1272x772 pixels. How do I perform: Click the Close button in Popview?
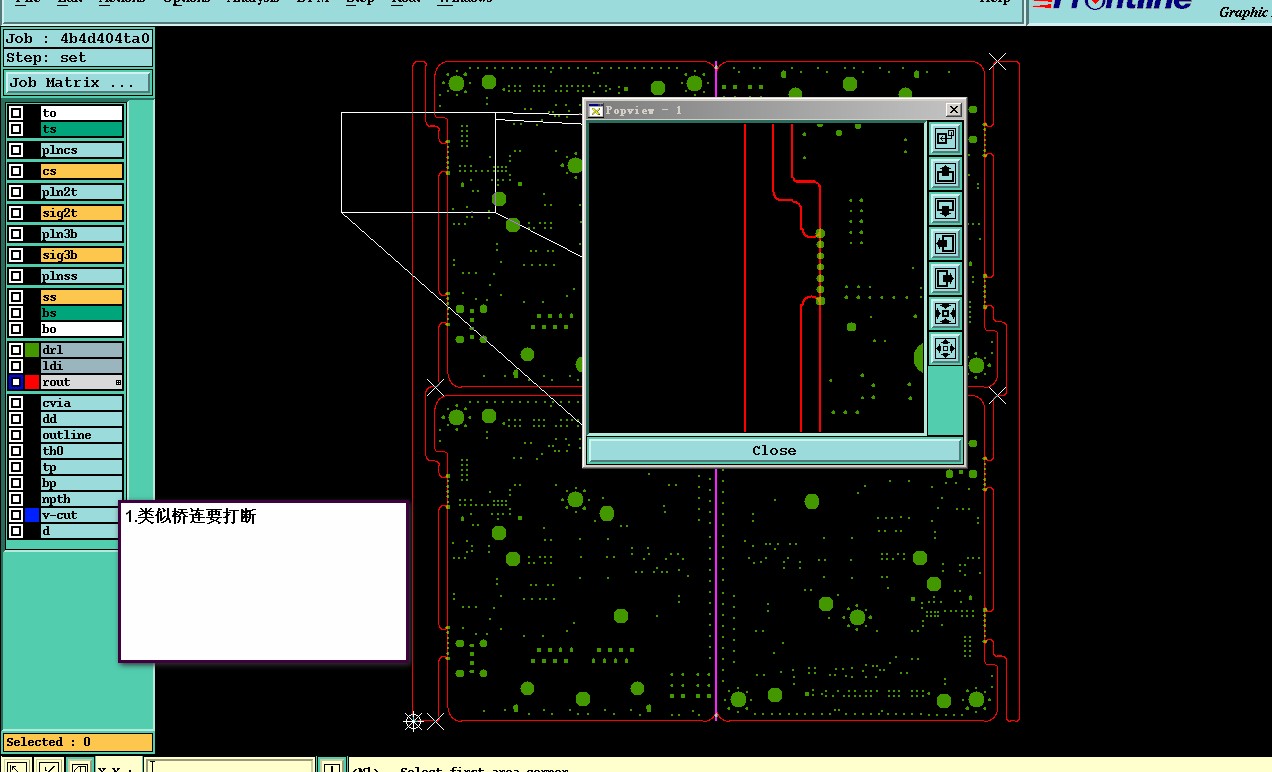coord(774,450)
